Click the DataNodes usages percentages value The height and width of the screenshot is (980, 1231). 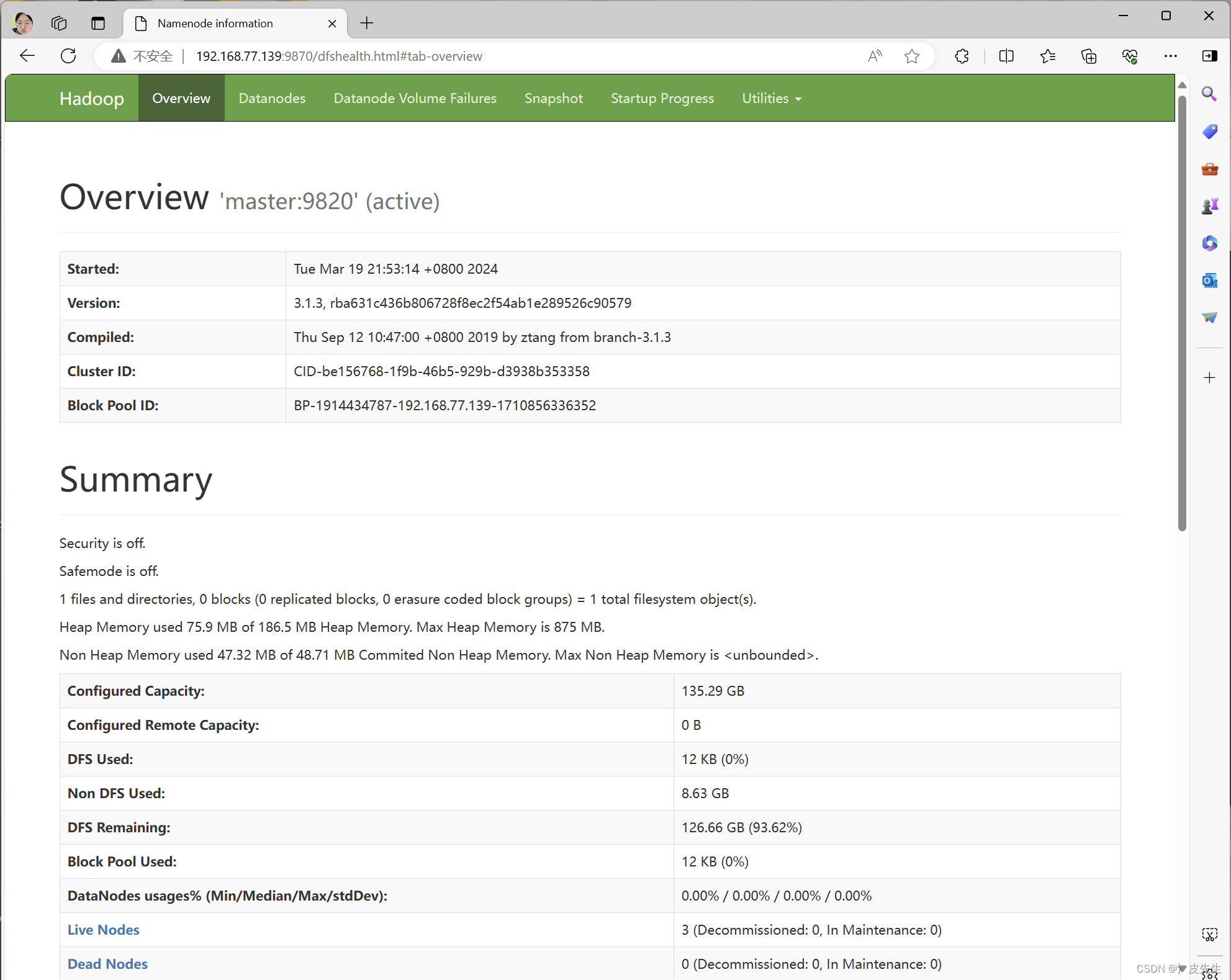[776, 896]
